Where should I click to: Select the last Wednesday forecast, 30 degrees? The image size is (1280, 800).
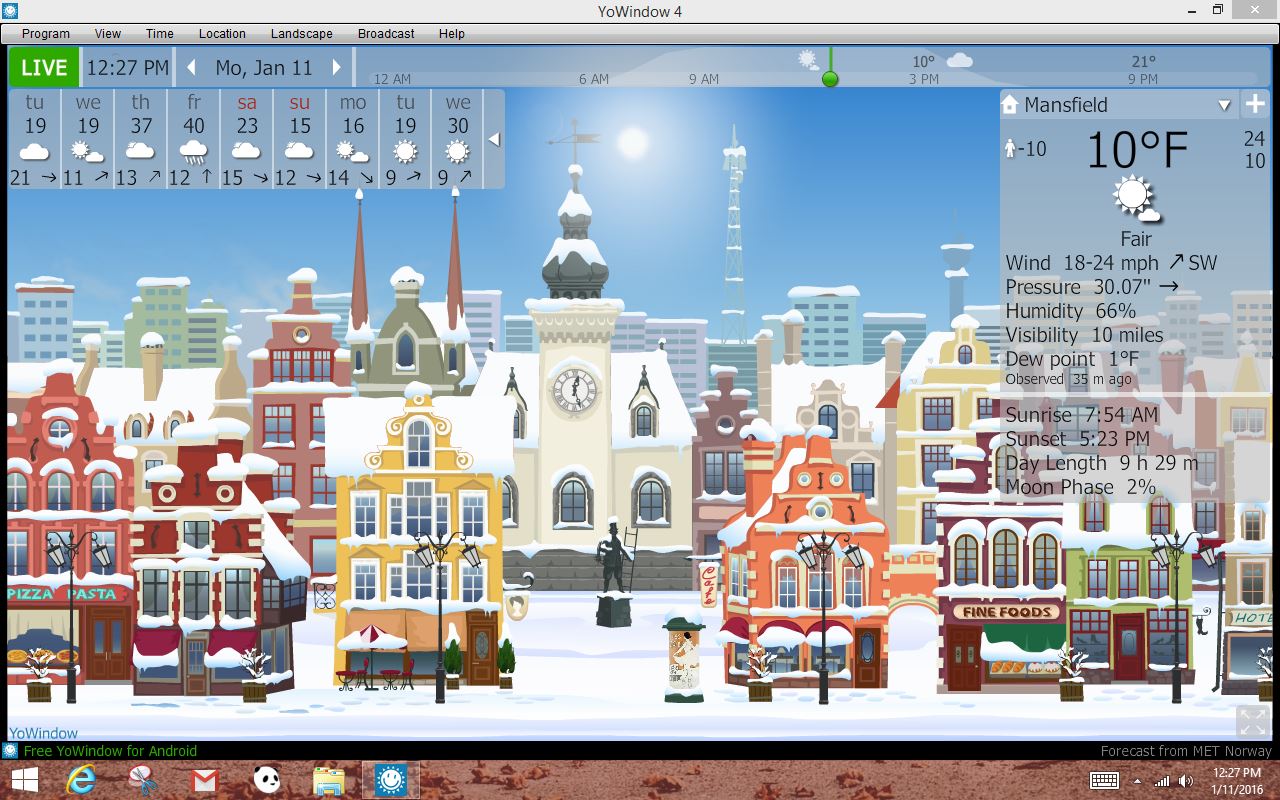(x=458, y=139)
